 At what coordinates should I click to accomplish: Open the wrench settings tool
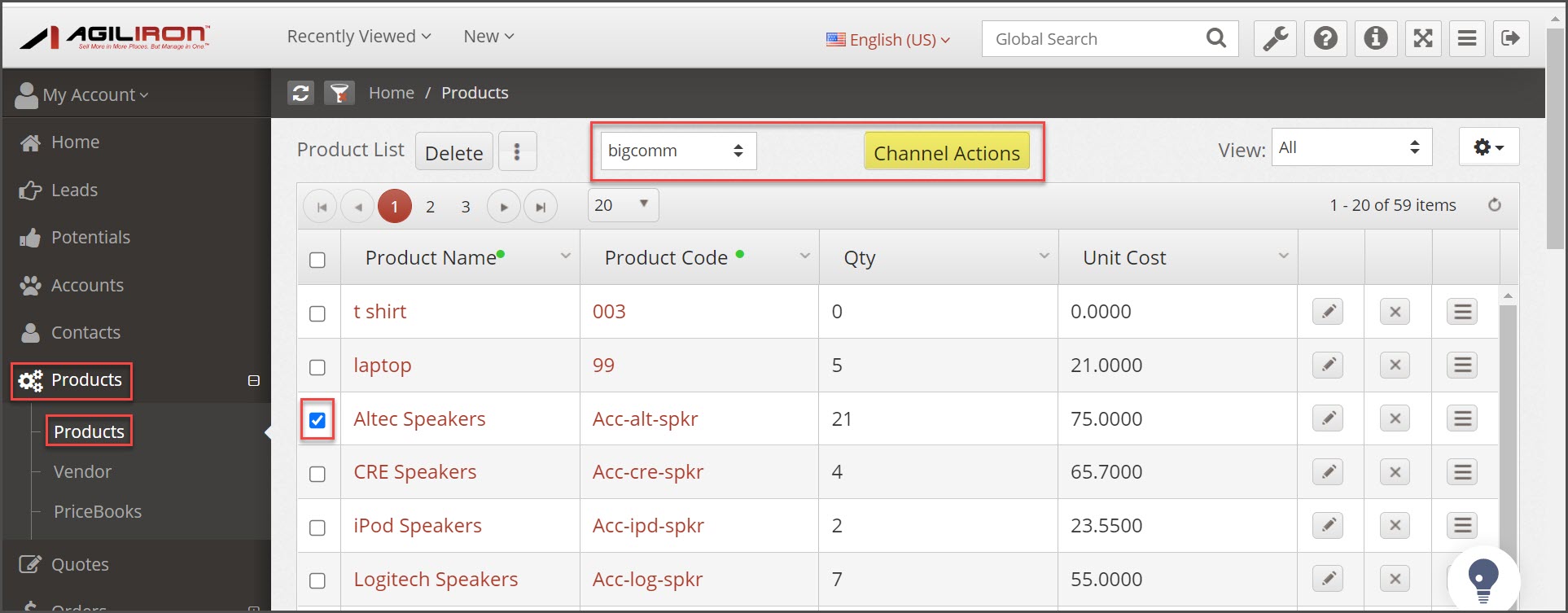(x=1275, y=38)
